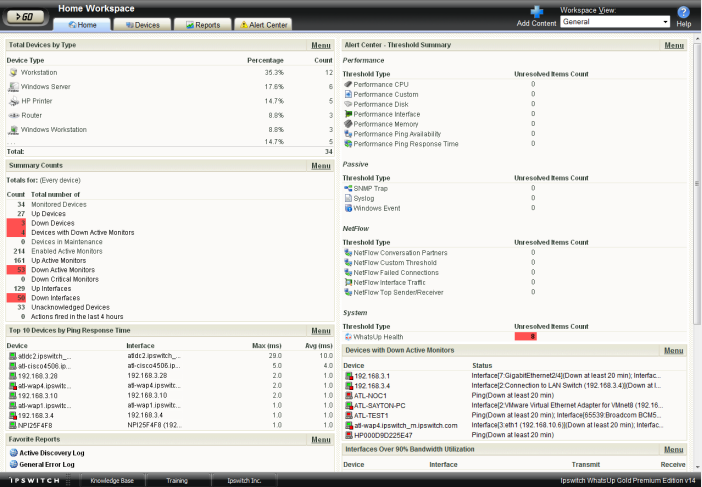Click the NetFlow Interface Traffic icon
The image size is (702, 487).
tap(348, 282)
